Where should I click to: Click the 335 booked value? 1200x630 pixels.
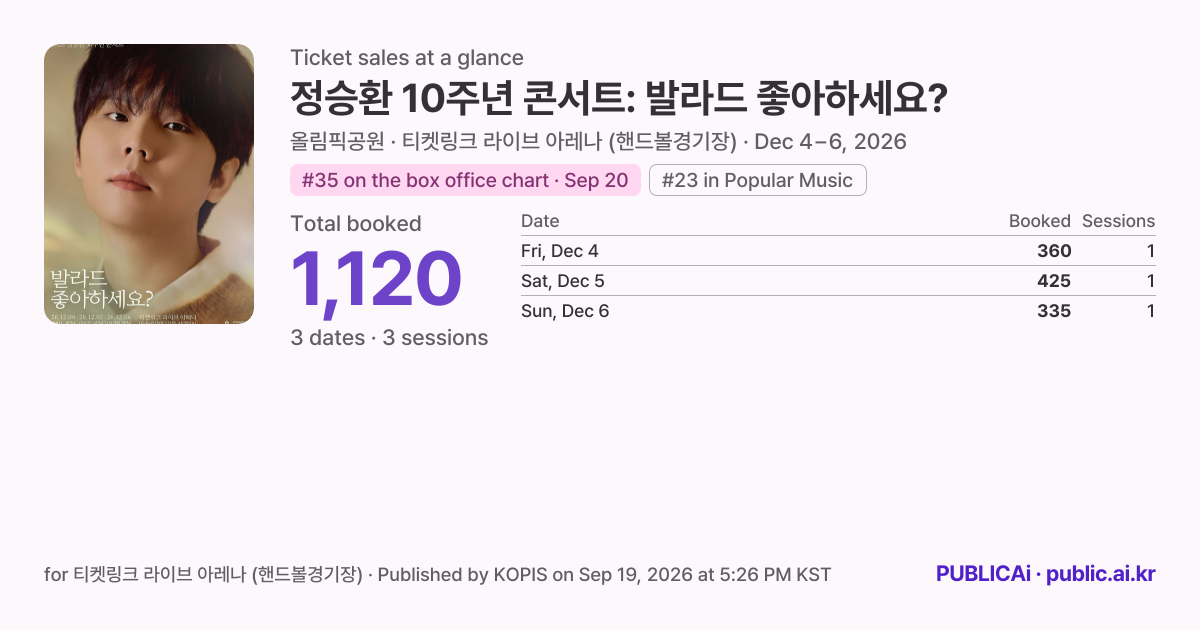(1054, 311)
